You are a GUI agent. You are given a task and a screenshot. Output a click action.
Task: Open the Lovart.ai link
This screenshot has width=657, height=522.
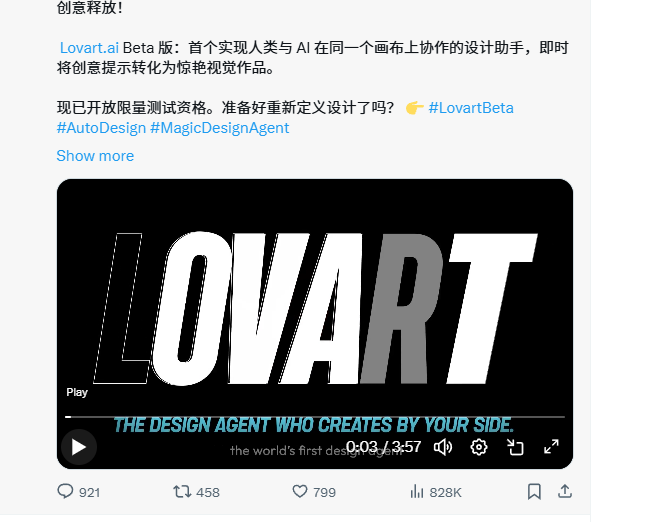(89, 48)
